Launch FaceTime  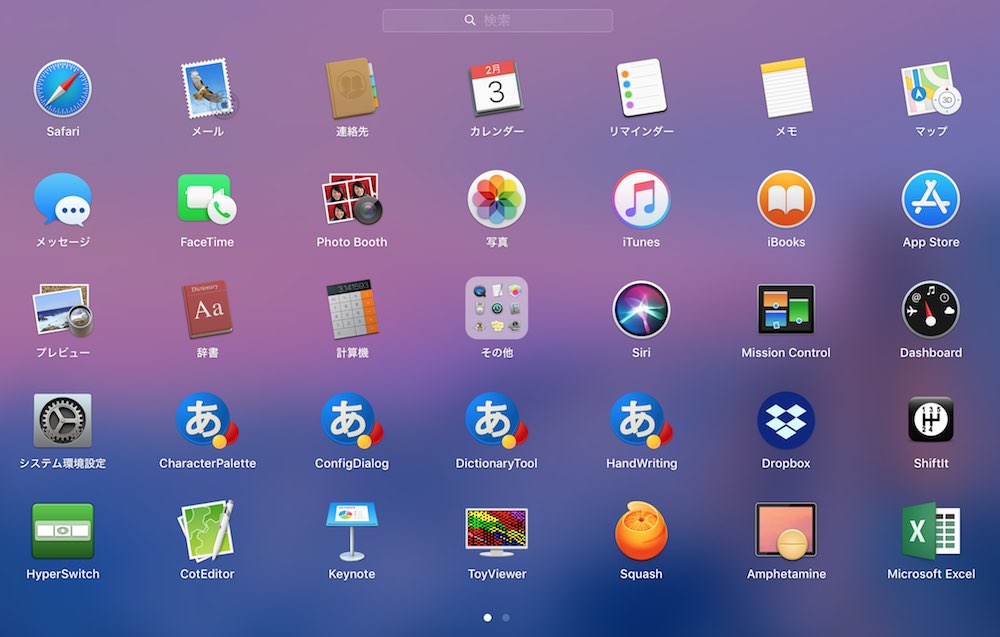click(207, 200)
